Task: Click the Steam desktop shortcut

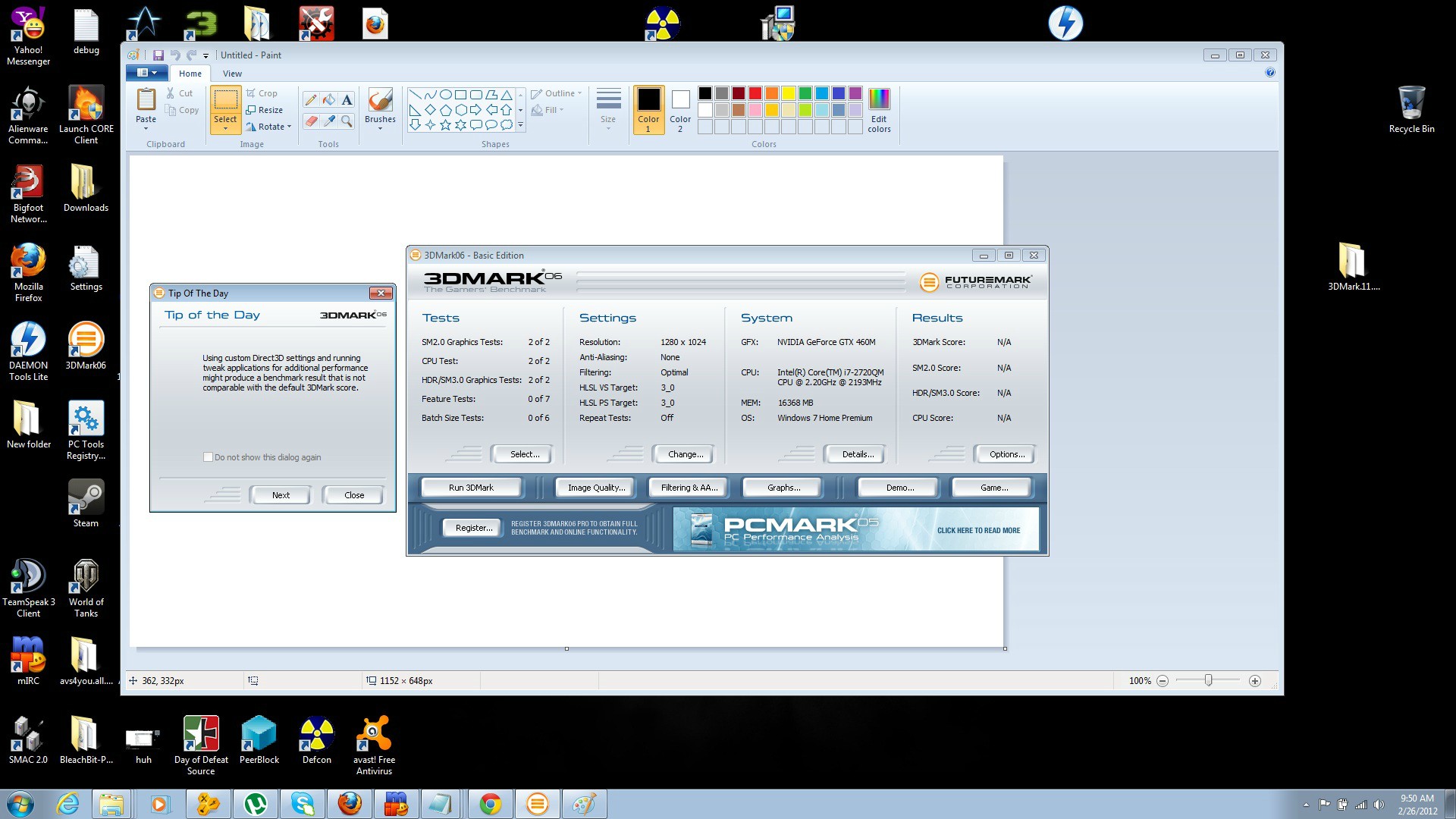Action: coord(86,503)
